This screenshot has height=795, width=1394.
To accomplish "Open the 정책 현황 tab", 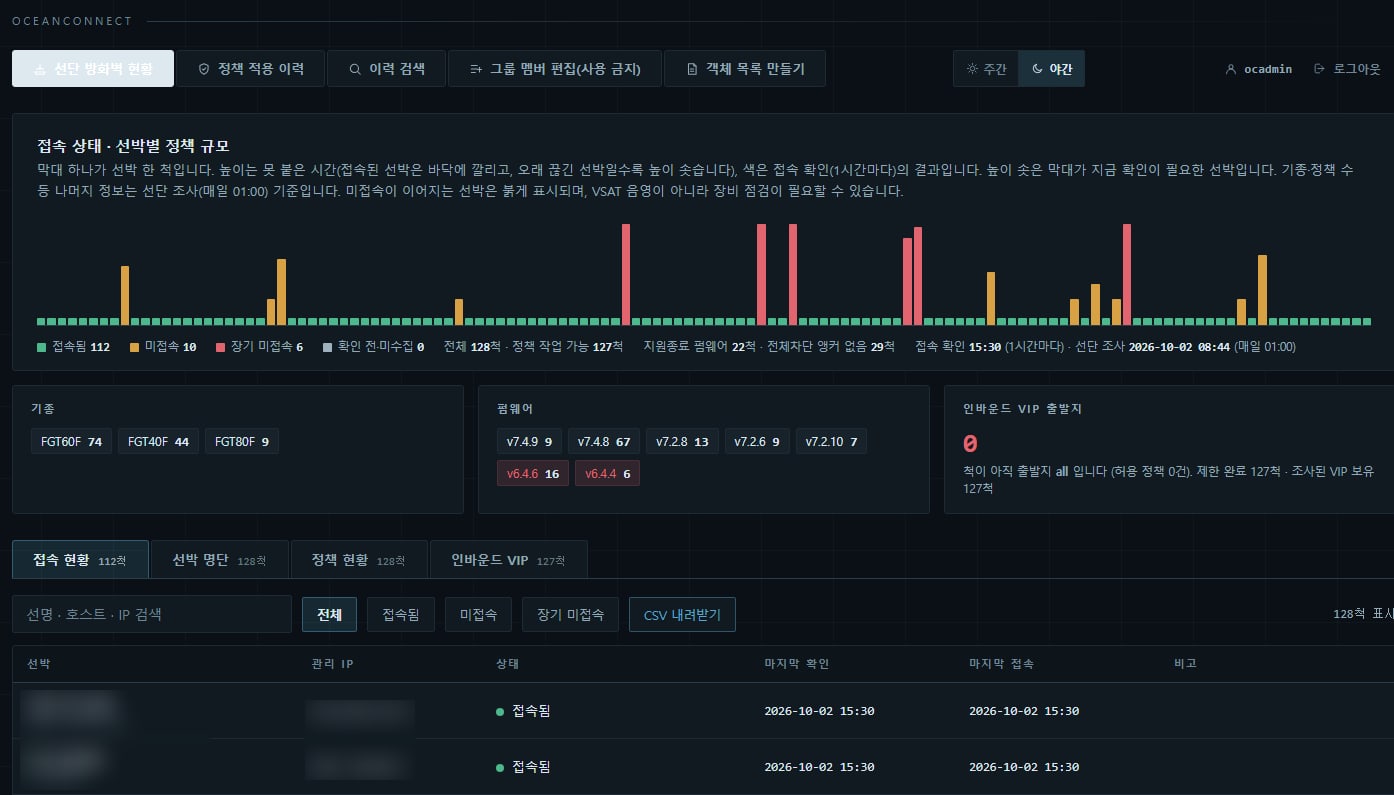I will pyautogui.click(x=359, y=560).
